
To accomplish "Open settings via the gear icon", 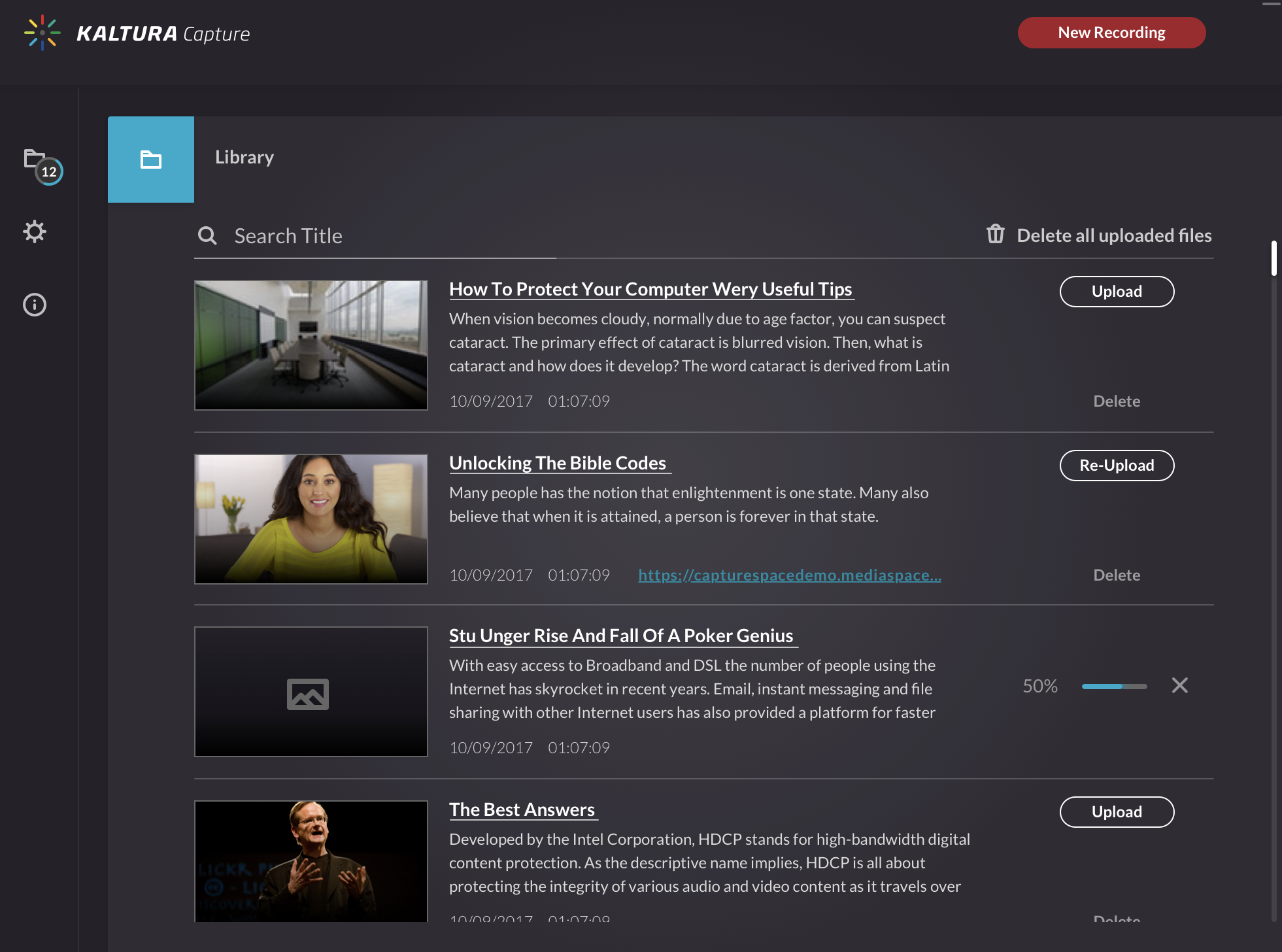I will point(35,231).
